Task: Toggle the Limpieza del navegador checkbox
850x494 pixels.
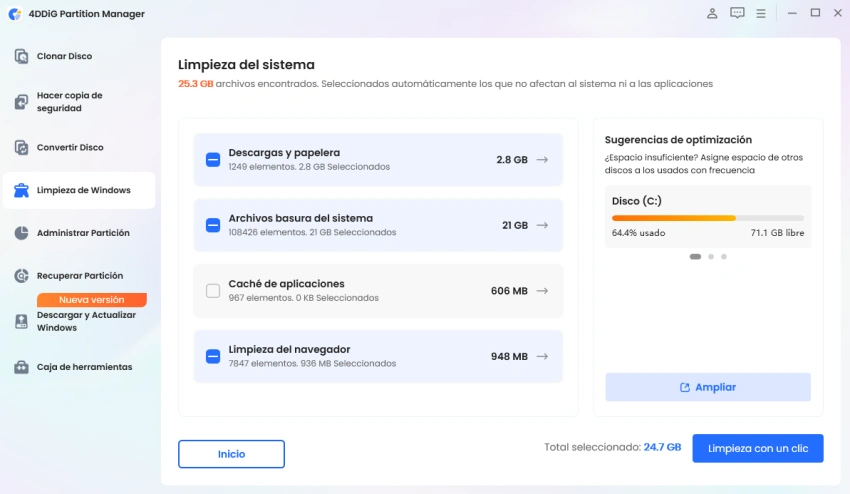Action: [213, 356]
